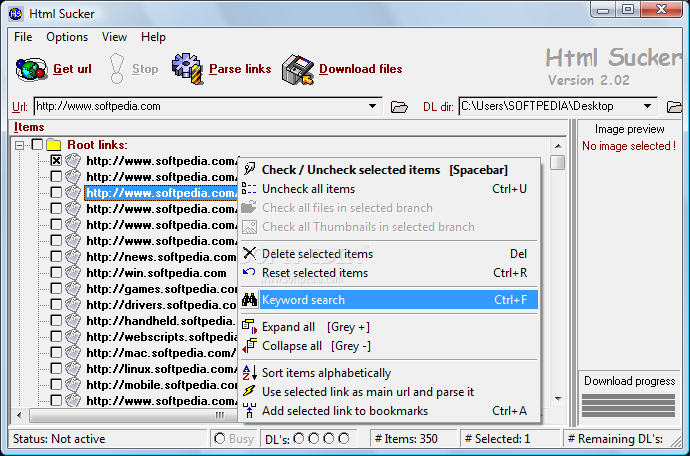
Task: Click the lightning bolt icon for main url
Action: coord(249,391)
